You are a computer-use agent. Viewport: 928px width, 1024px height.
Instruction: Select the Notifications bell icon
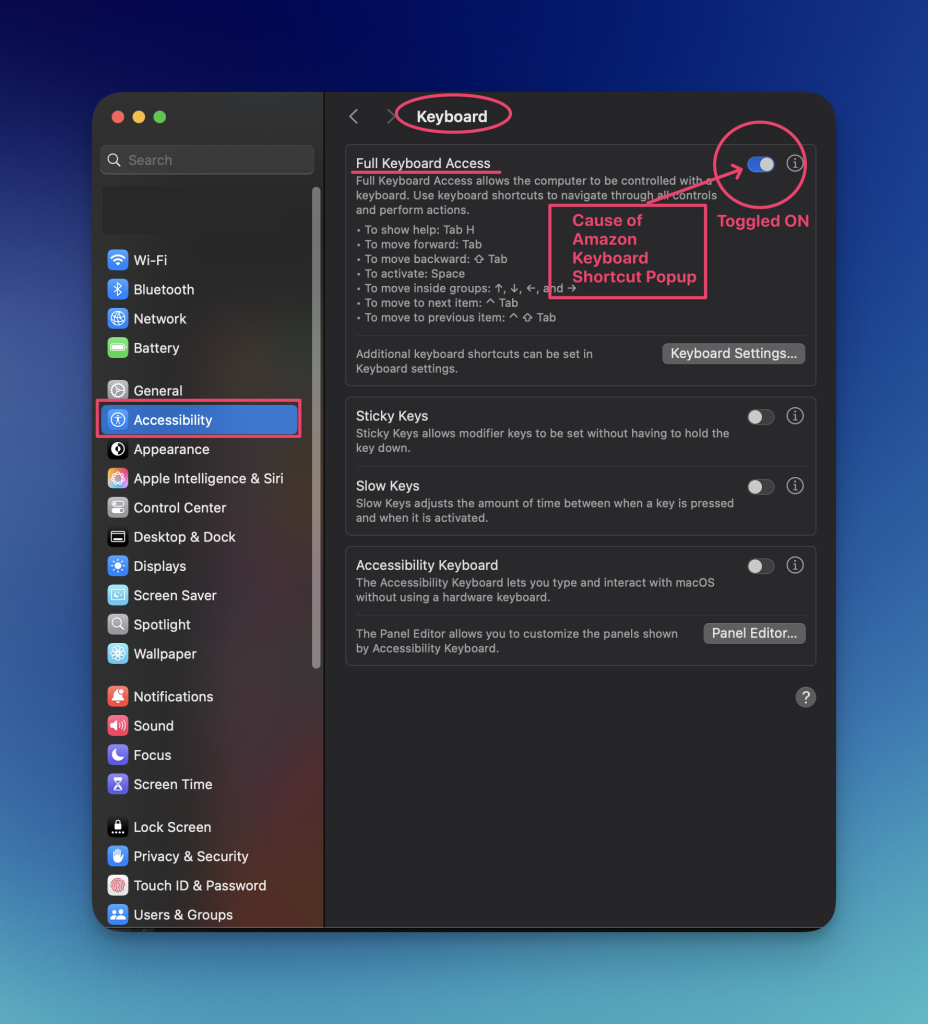click(x=118, y=696)
